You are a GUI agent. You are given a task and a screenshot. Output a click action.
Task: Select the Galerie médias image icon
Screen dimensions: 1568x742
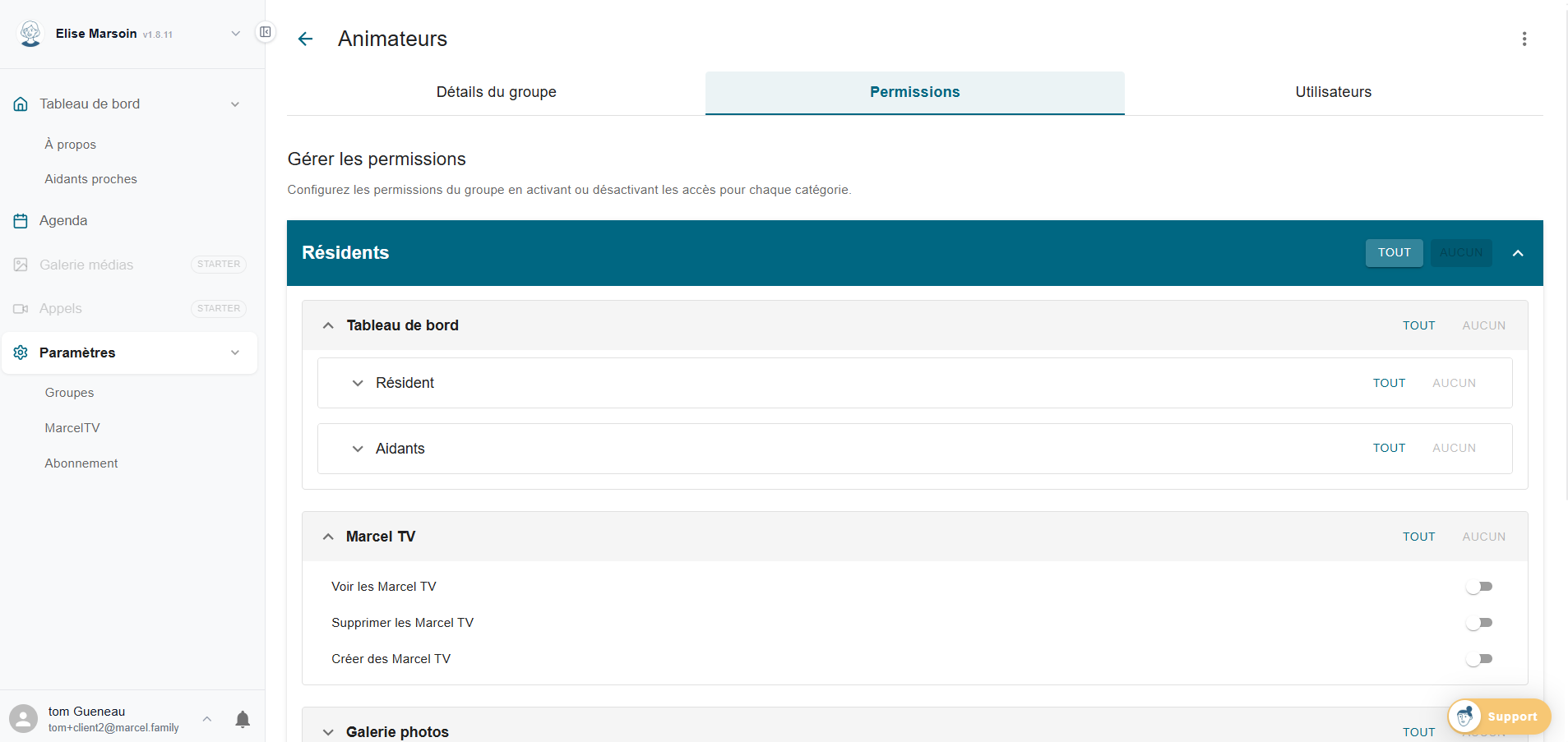click(x=21, y=265)
